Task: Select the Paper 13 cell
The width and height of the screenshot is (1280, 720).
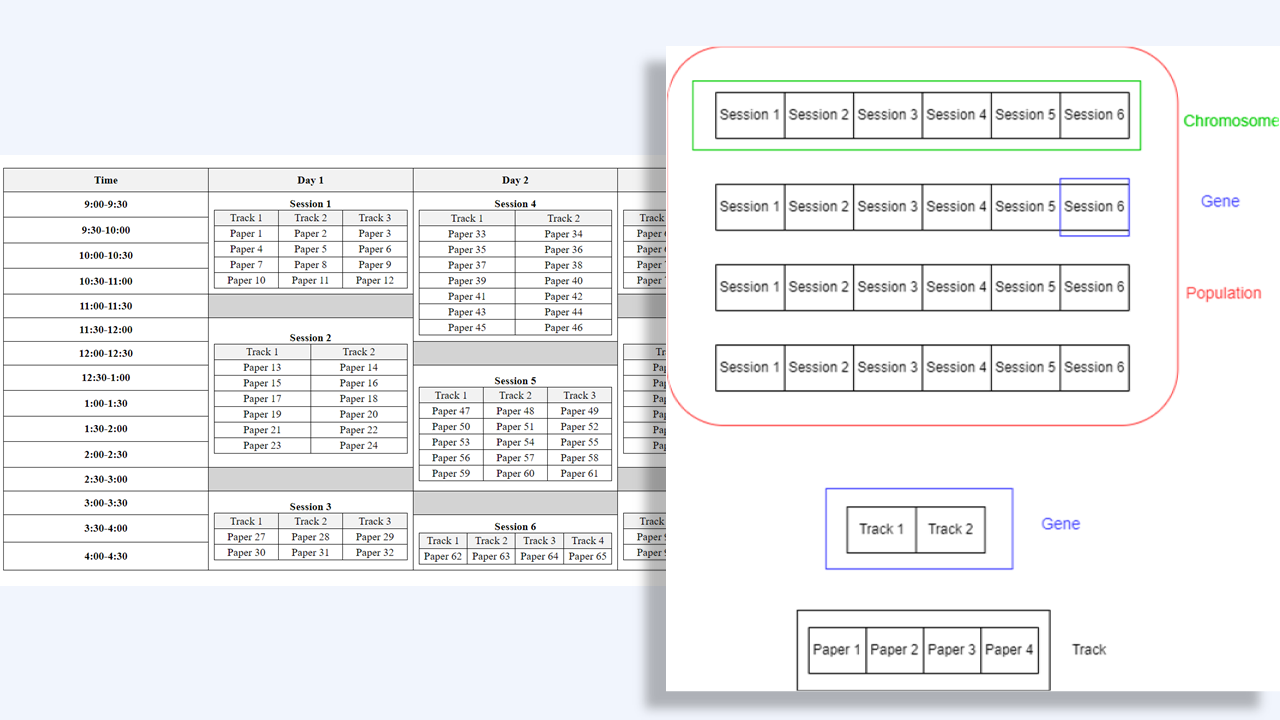Action: [x=262, y=368]
